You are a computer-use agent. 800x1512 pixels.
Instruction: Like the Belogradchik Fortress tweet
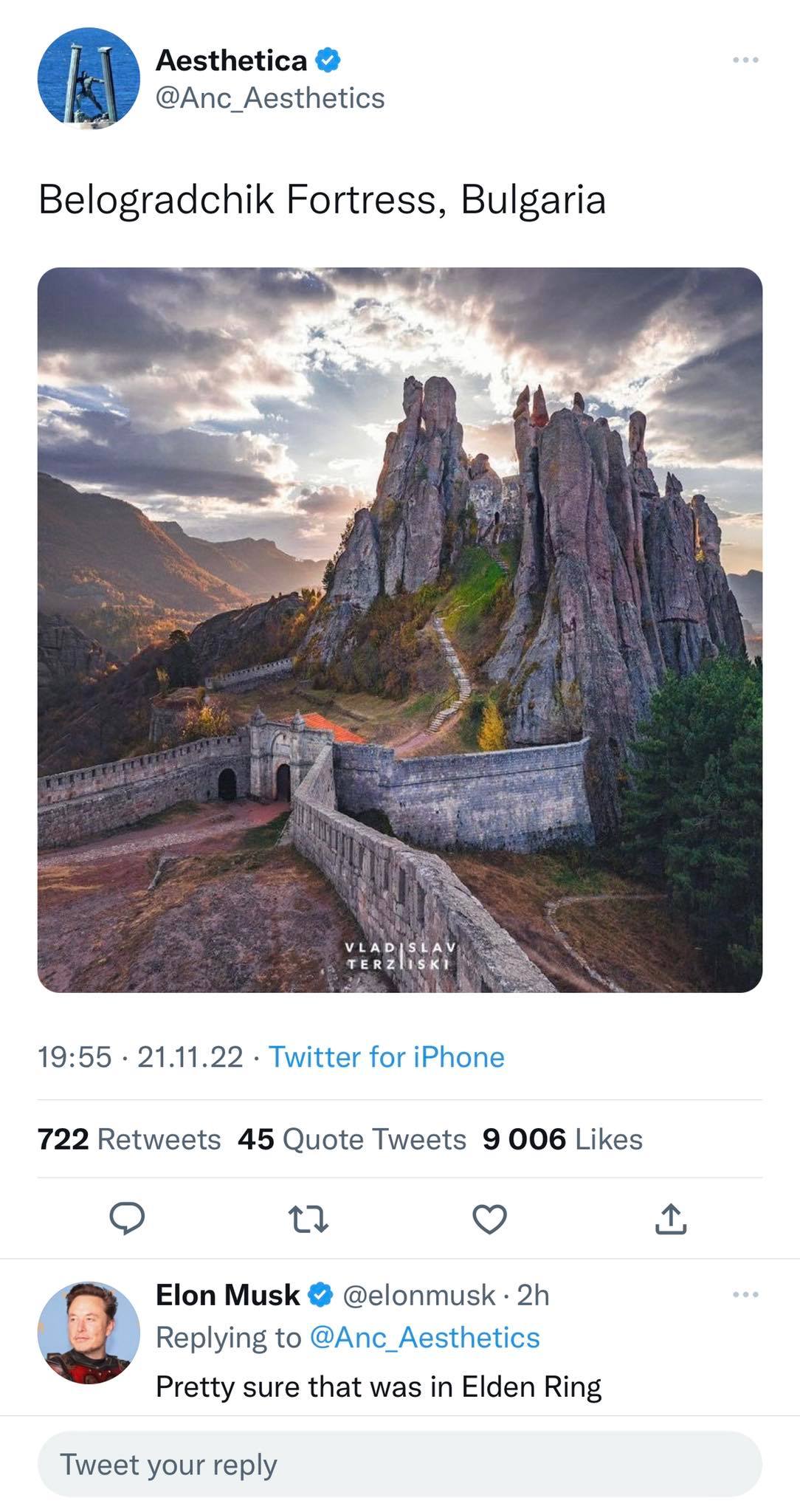[x=489, y=1219]
